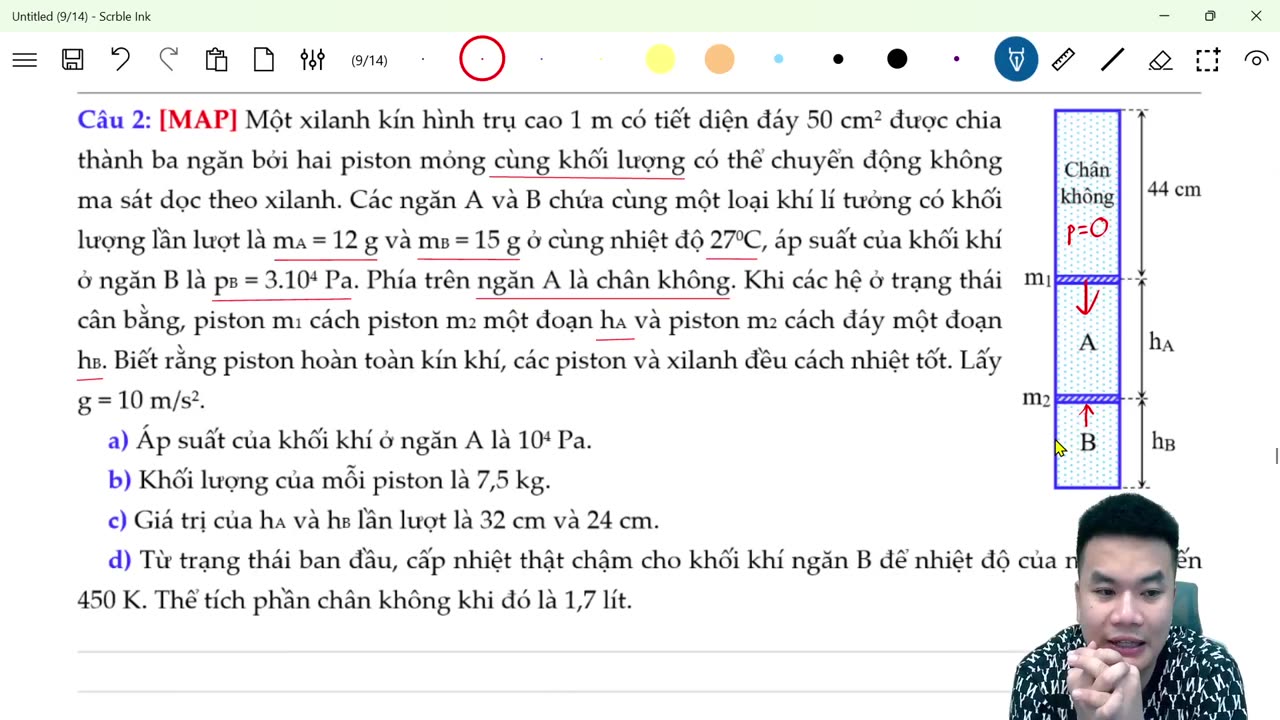Select the large orange highlighter
Viewport: 1280px width, 720px height.
click(x=719, y=60)
